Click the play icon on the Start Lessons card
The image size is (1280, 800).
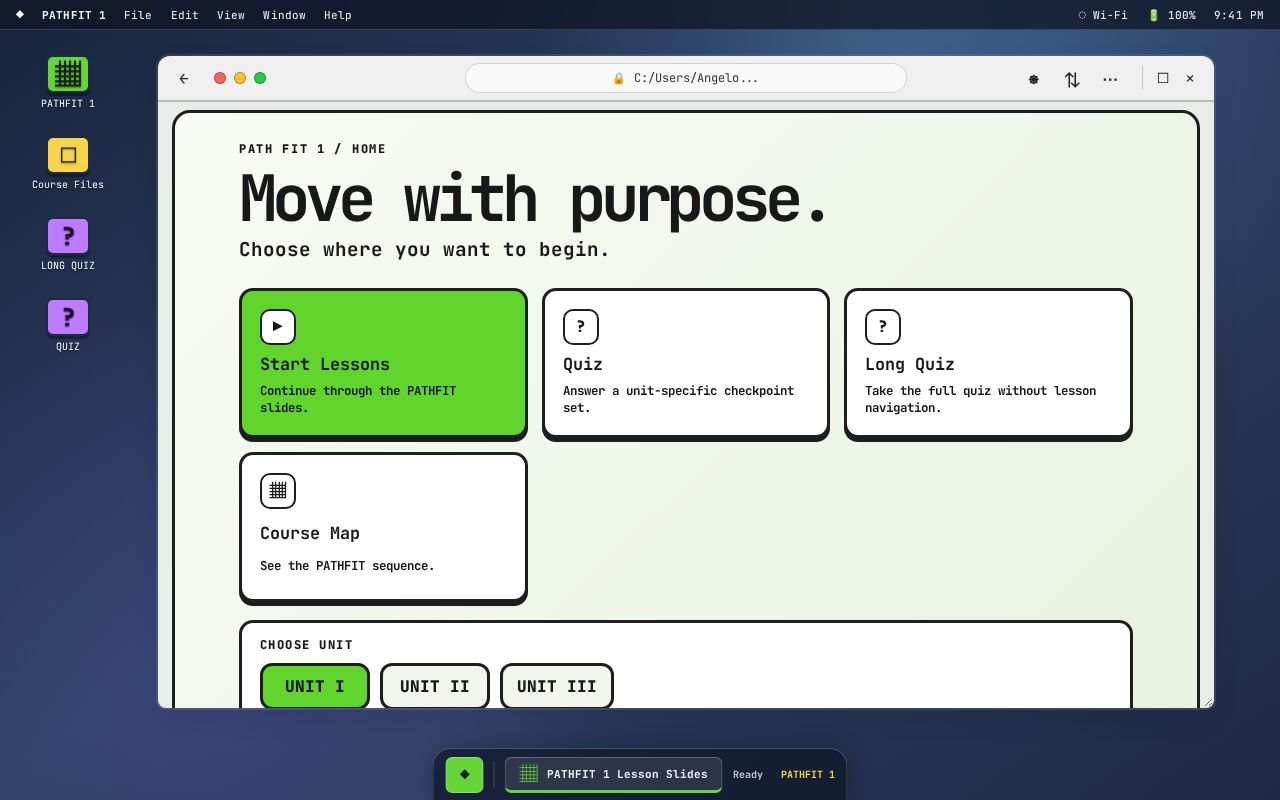[x=278, y=326]
